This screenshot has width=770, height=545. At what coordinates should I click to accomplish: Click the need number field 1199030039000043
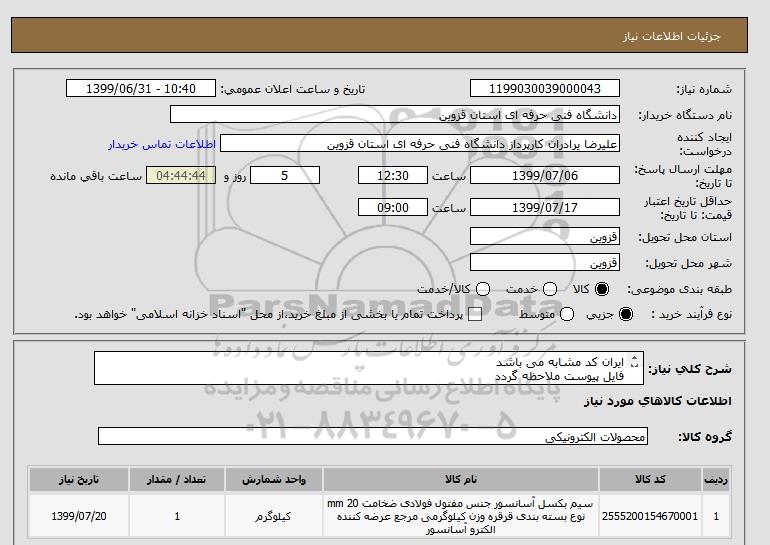click(545, 88)
